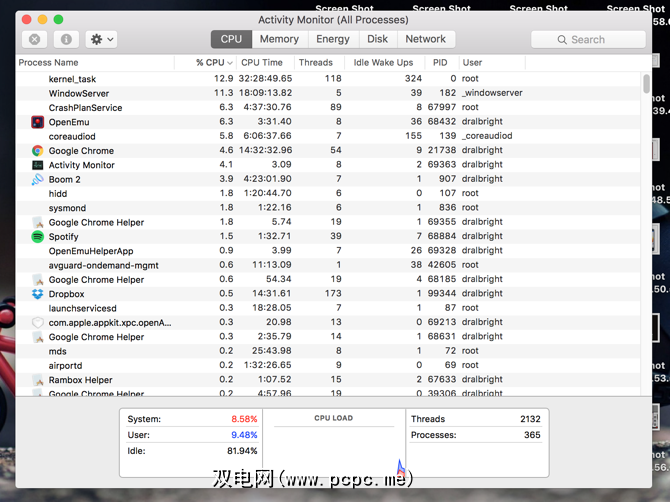Open the Disk tab
Viewport: 670px width, 502px height.
click(x=377, y=39)
